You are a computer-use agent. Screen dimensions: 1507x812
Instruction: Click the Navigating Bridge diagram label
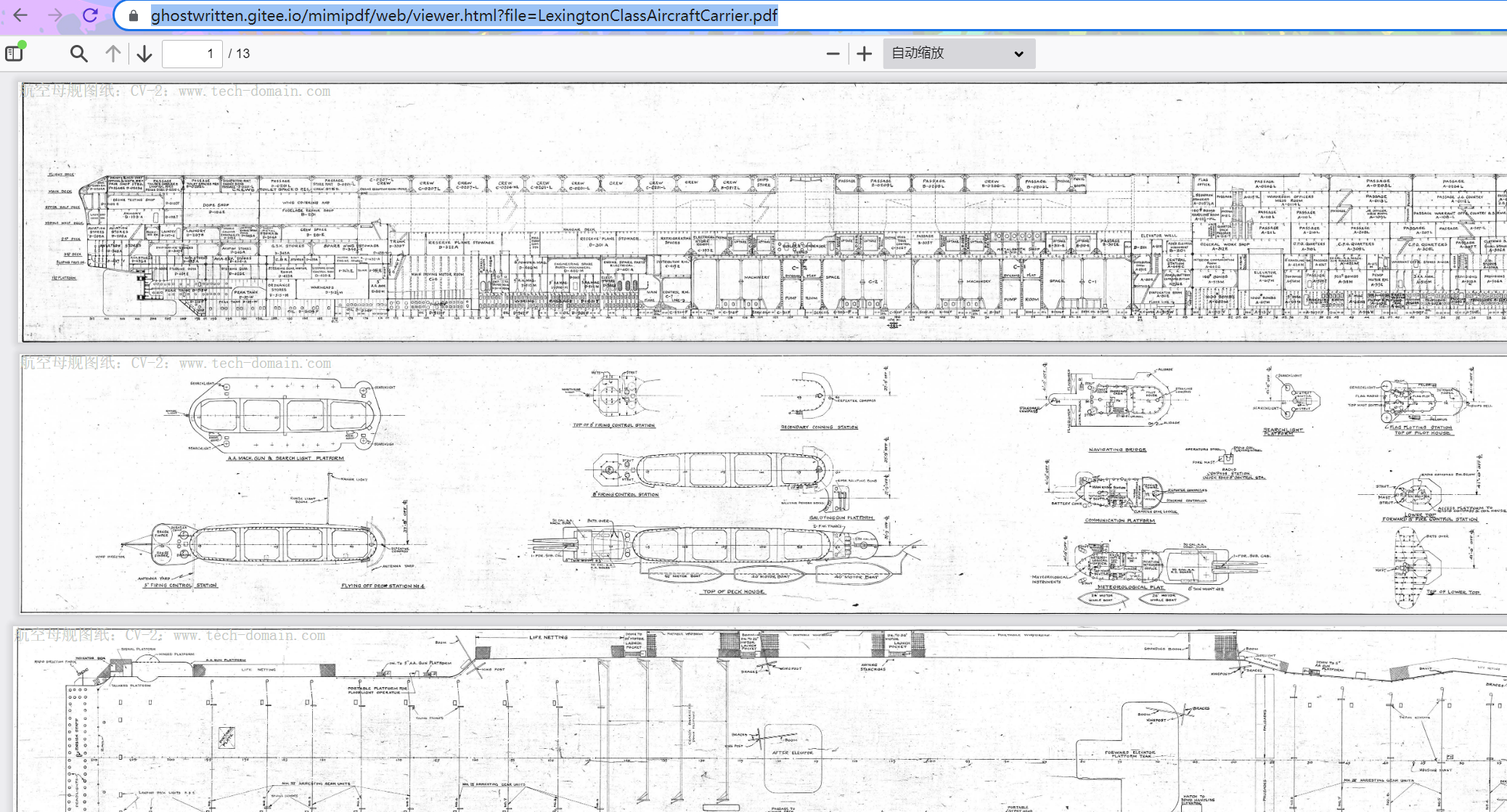pyautogui.click(x=1117, y=450)
